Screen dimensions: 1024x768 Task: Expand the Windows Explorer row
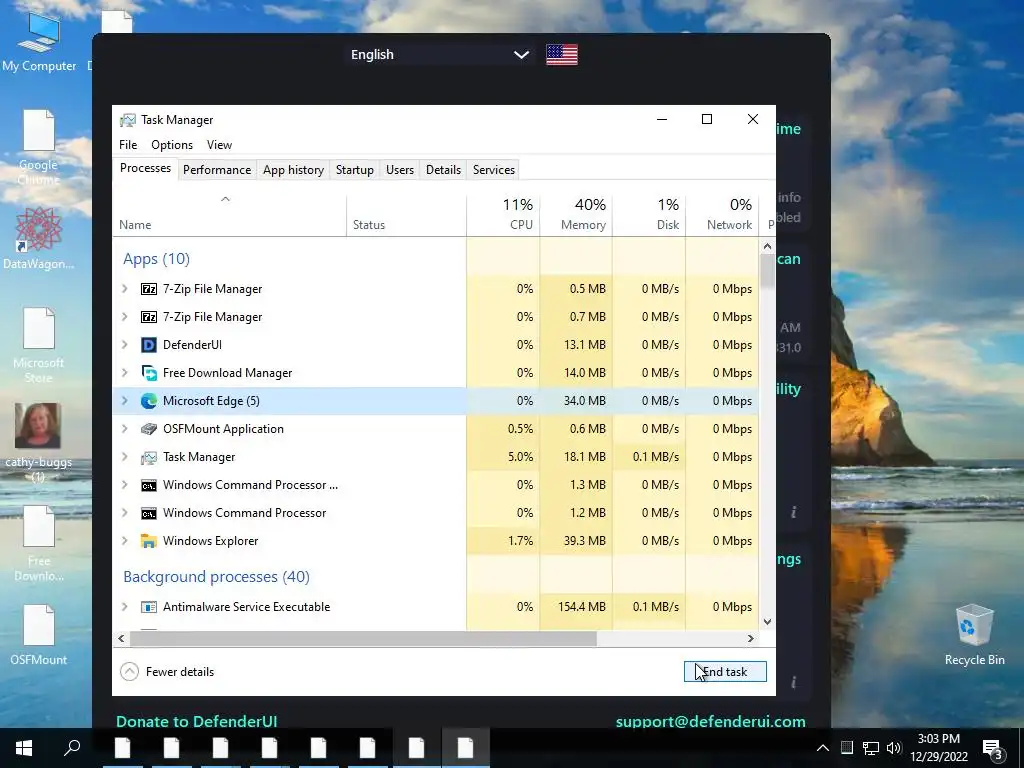point(125,541)
